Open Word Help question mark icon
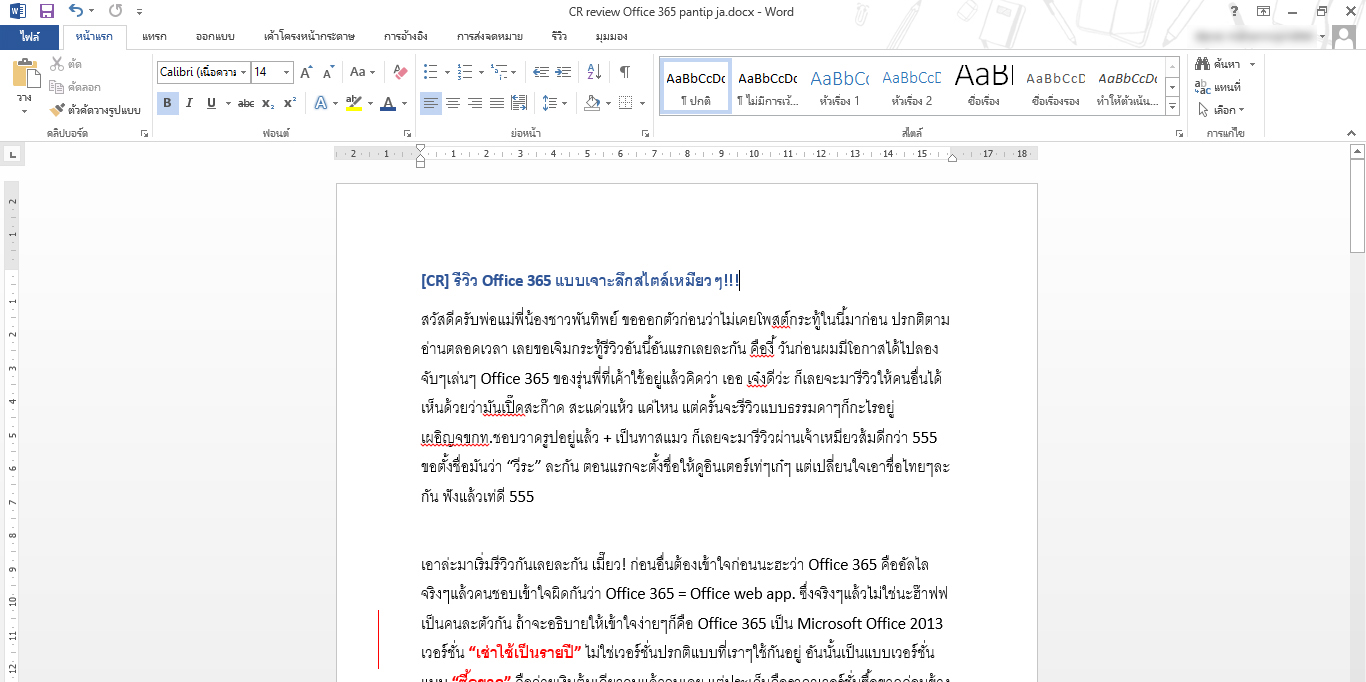Screen dimensions: 1366x682 click(x=1235, y=11)
